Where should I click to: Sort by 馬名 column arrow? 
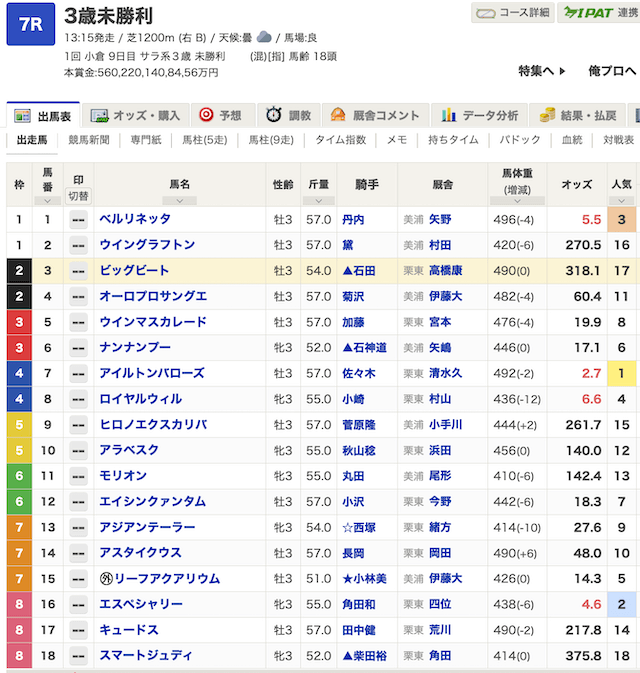pos(179,200)
